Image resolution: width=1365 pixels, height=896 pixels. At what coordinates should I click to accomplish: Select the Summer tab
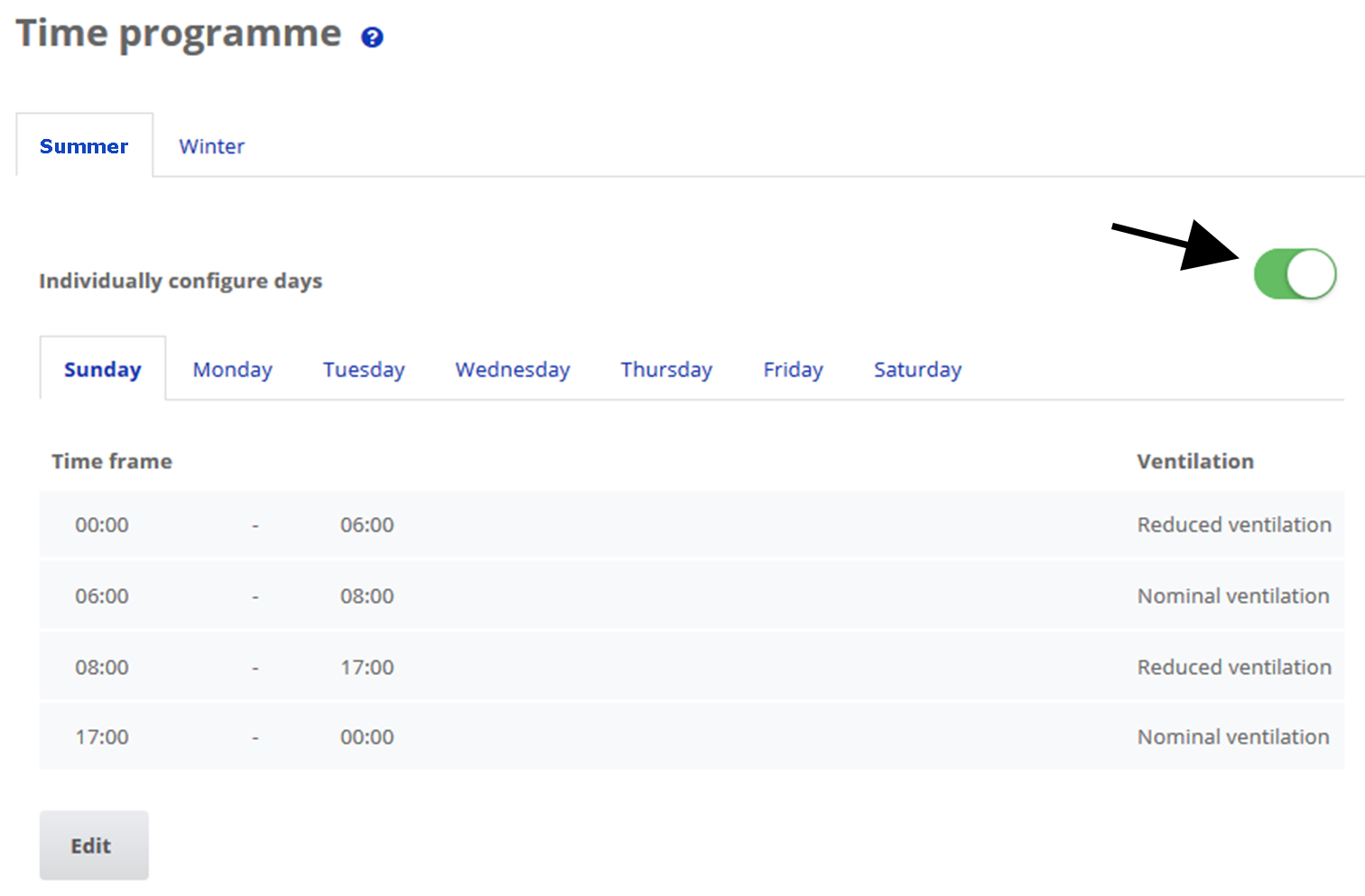84,146
